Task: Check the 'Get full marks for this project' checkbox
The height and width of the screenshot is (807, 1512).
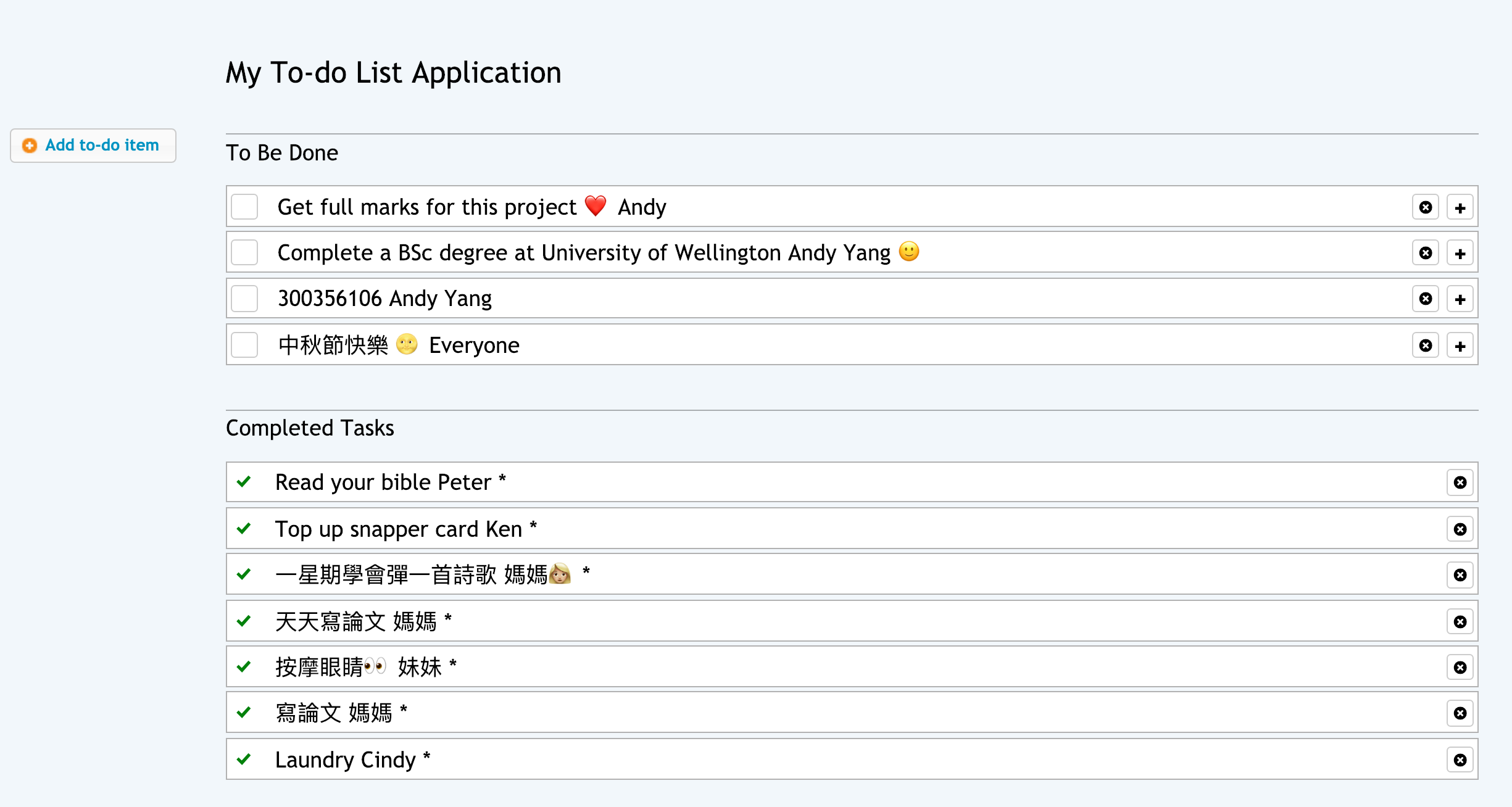Action: pyautogui.click(x=244, y=207)
